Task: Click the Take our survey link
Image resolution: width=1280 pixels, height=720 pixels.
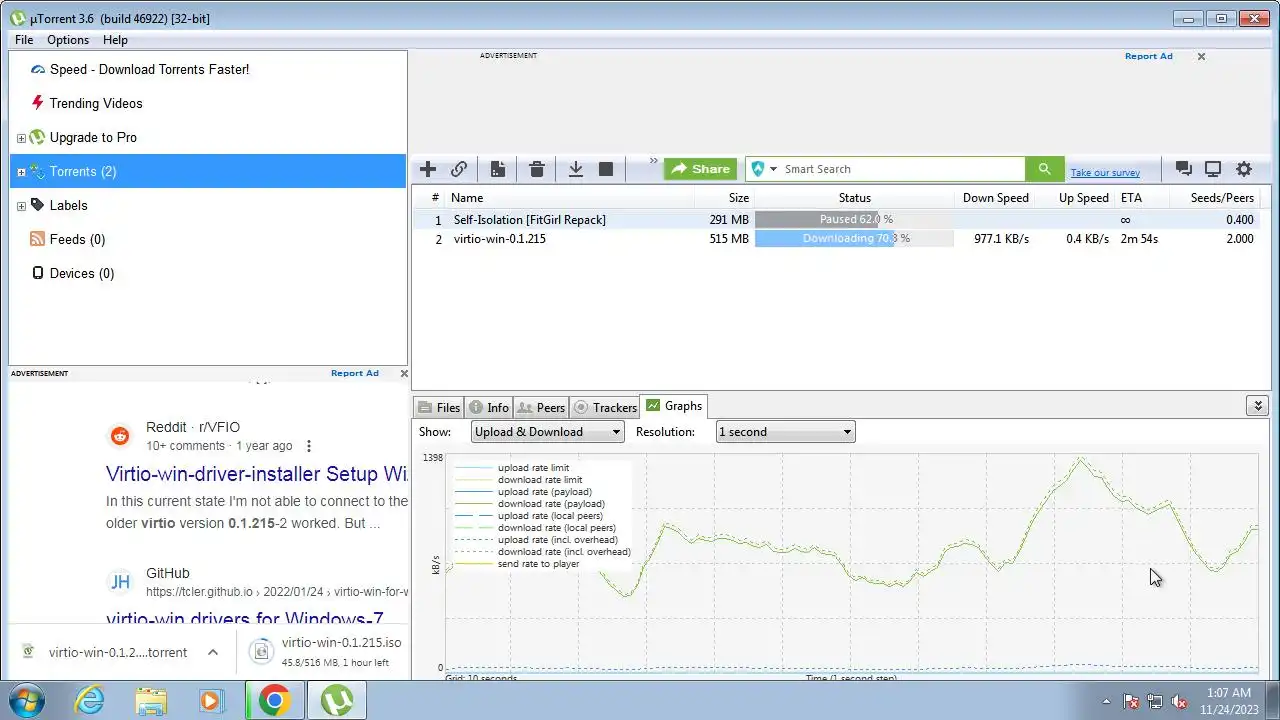Action: coord(1105,173)
